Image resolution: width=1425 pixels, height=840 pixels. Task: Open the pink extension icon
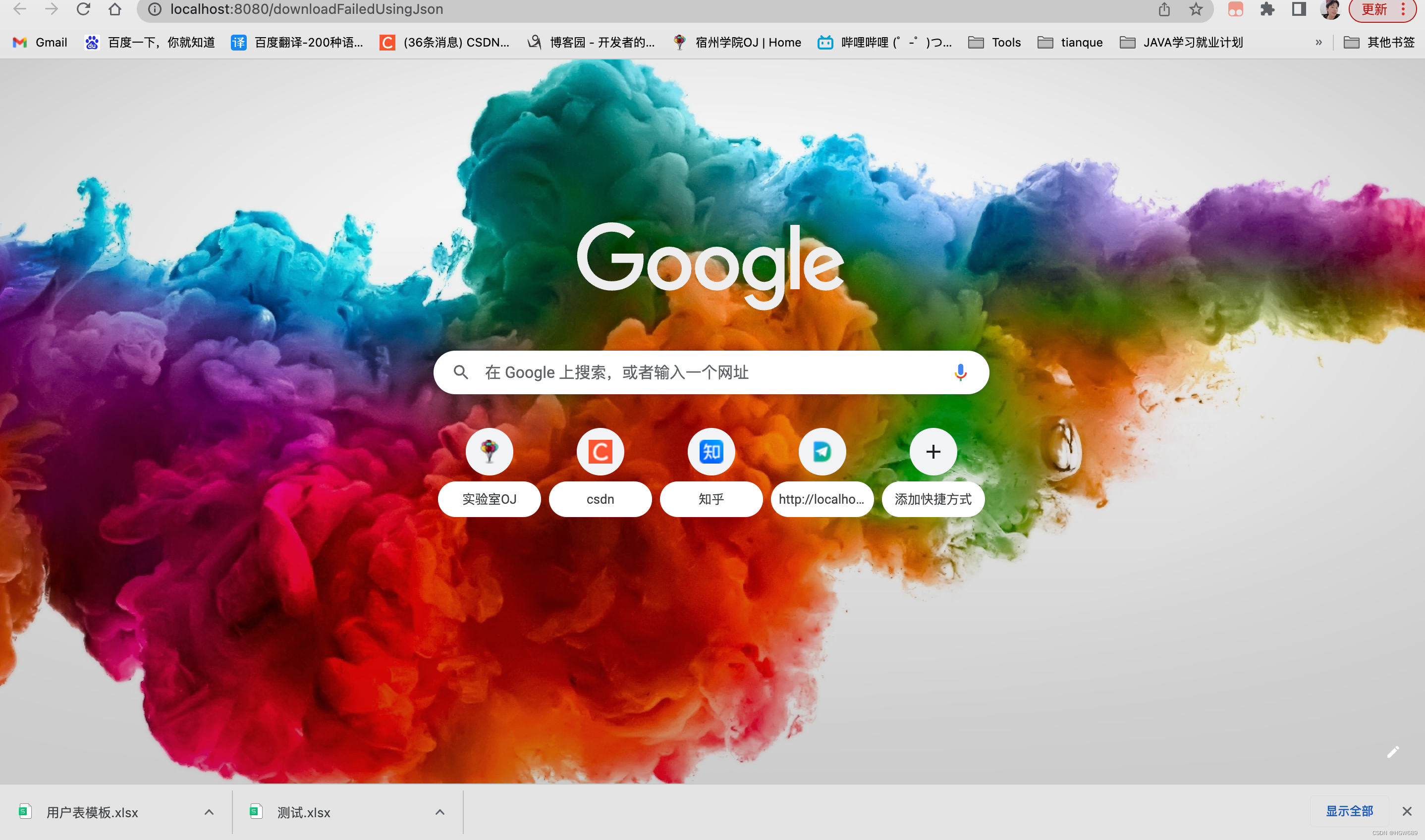[1235, 9]
